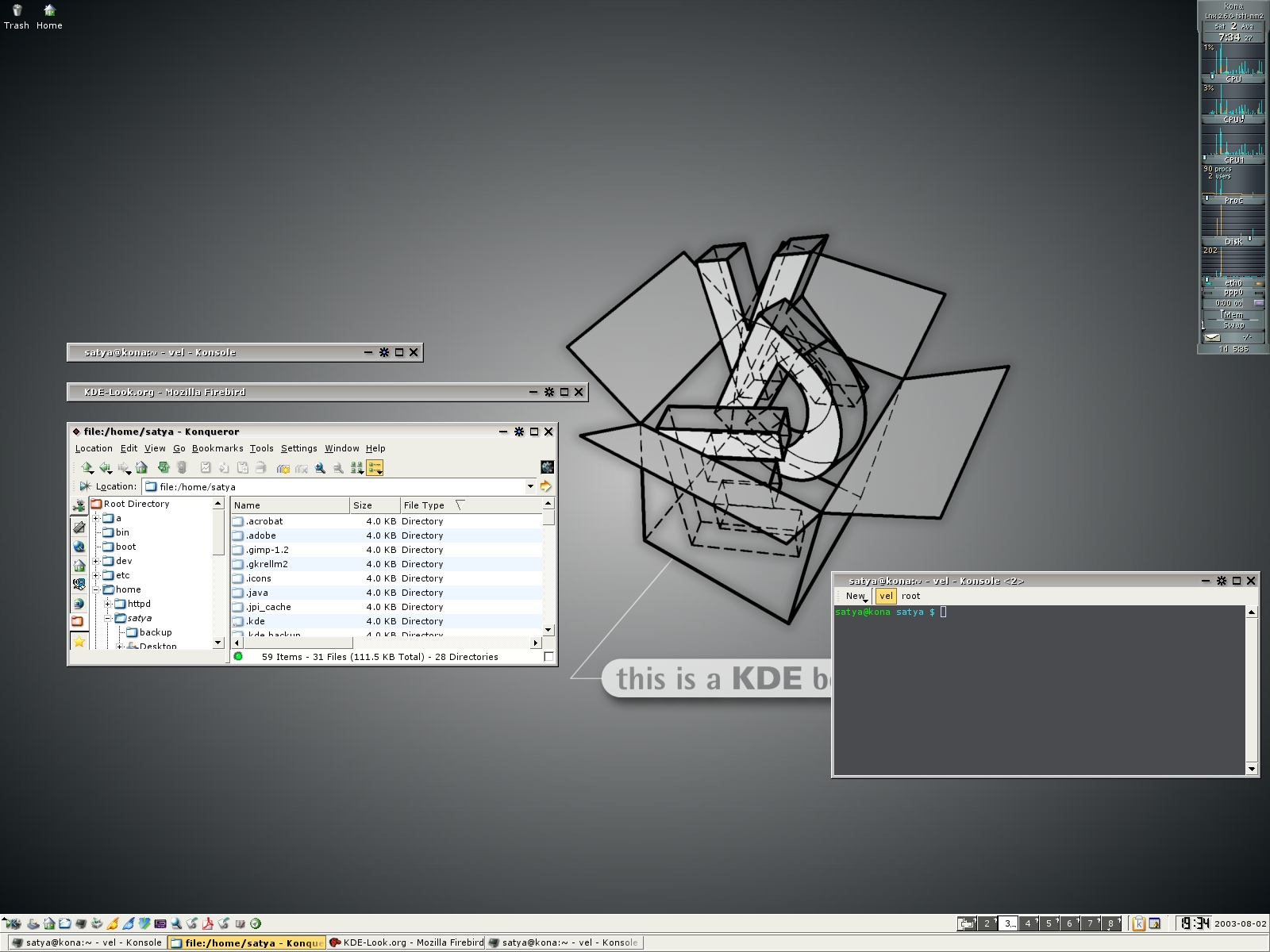Screen dimensions: 1270x952
Task: Switch to virtual desktop 5 in pager
Action: 1049,923
